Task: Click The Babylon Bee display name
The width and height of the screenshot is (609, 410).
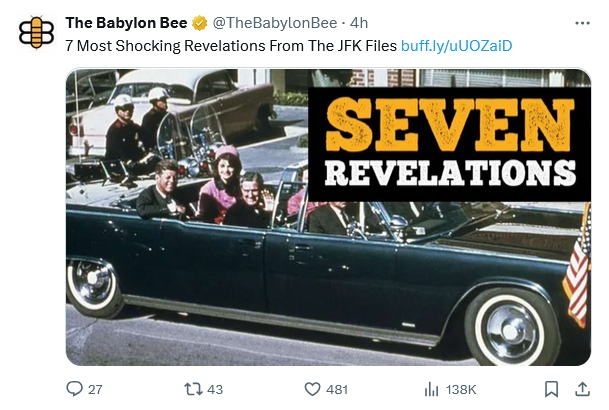Action: (x=126, y=23)
